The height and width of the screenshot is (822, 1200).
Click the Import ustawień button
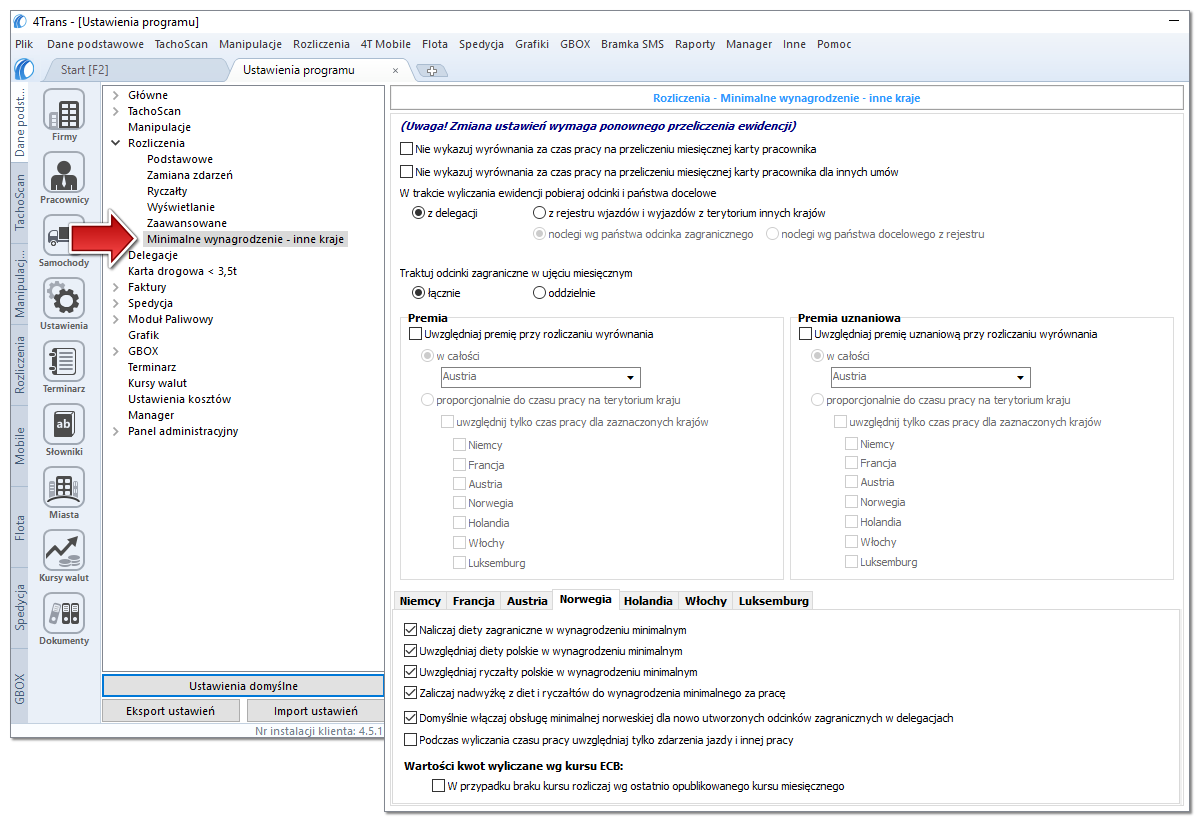[316, 711]
